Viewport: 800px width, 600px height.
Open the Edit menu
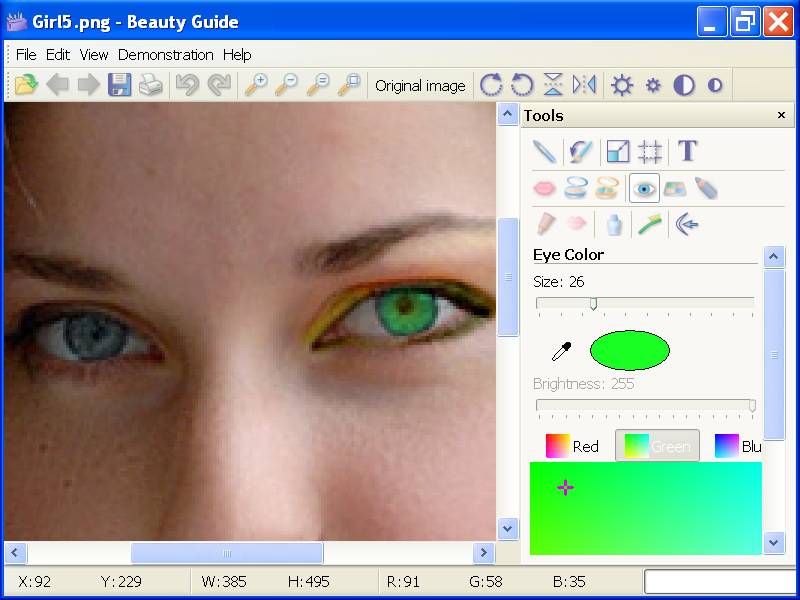(x=58, y=55)
